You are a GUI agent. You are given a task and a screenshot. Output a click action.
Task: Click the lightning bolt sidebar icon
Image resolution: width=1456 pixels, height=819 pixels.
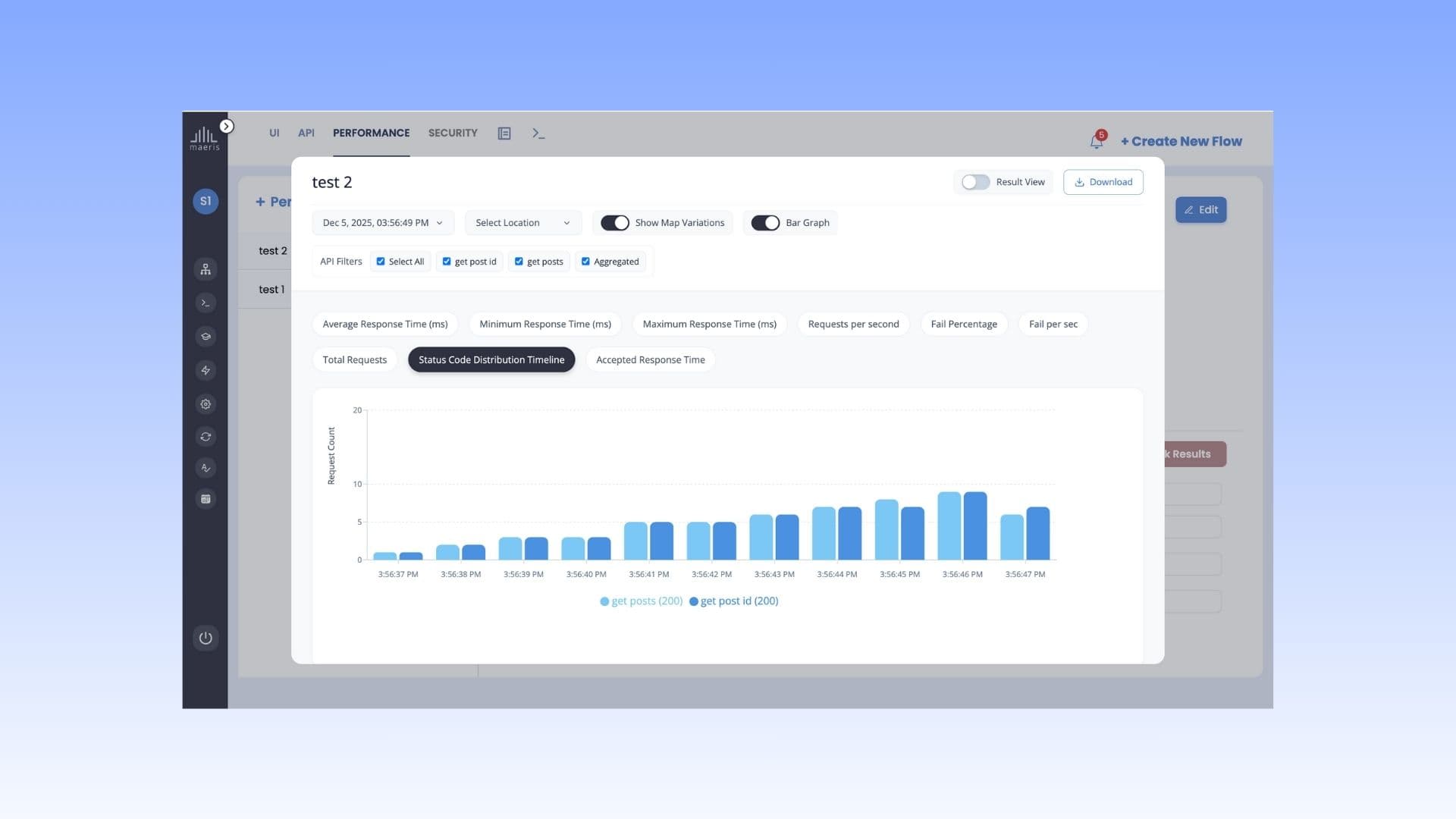click(x=206, y=370)
